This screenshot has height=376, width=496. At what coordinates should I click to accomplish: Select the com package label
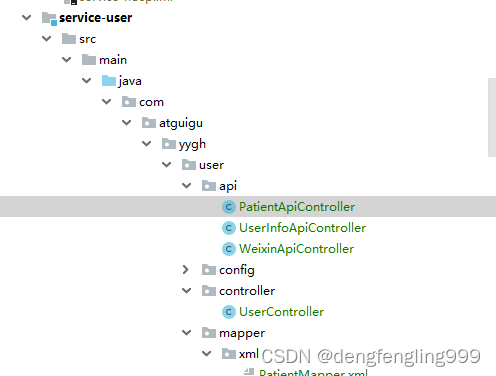coord(151,102)
